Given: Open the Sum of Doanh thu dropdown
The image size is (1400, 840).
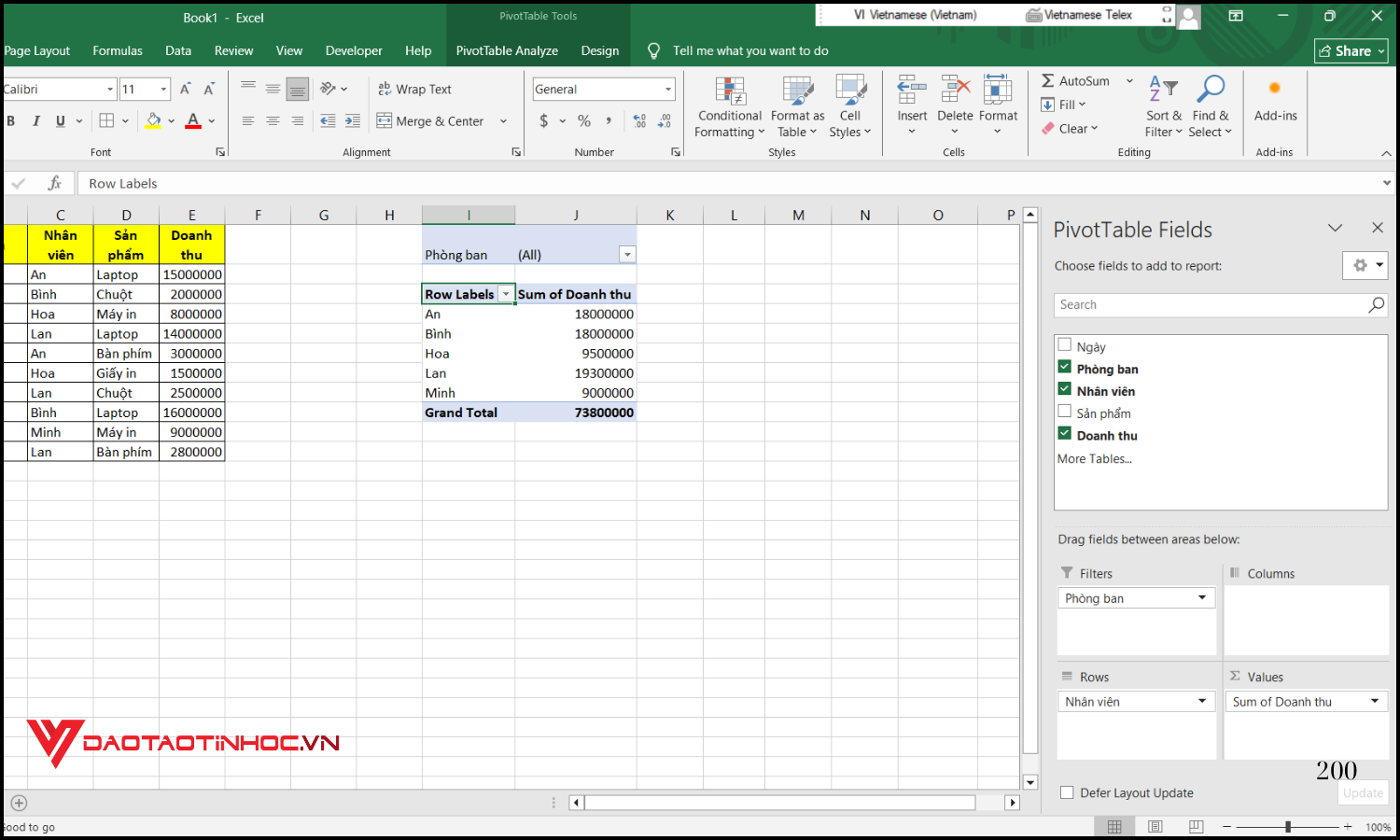Looking at the screenshot, I should tap(1374, 701).
